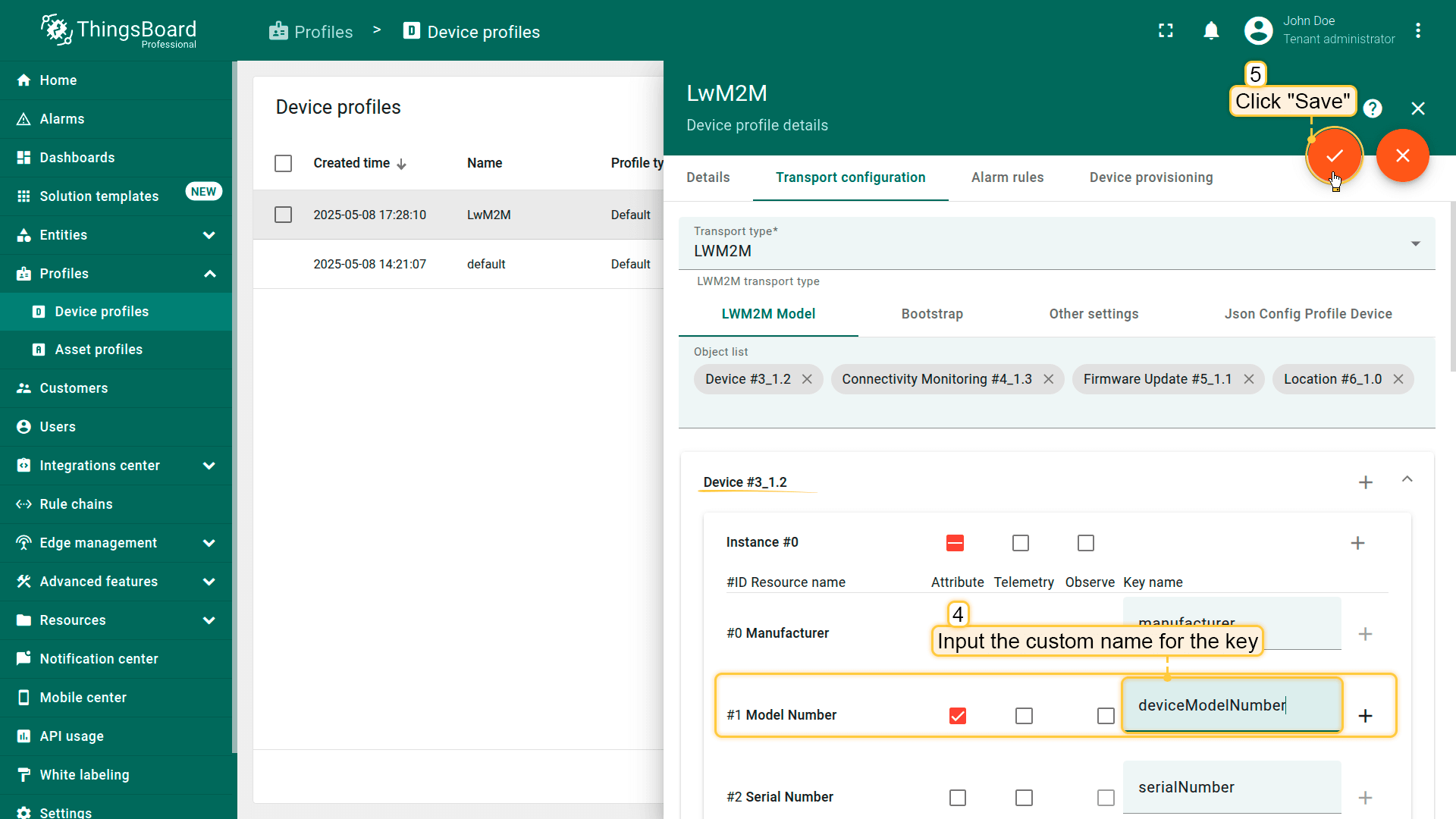Switch to the Alarm rules tab
This screenshot has height=819, width=1456.
point(1007,177)
